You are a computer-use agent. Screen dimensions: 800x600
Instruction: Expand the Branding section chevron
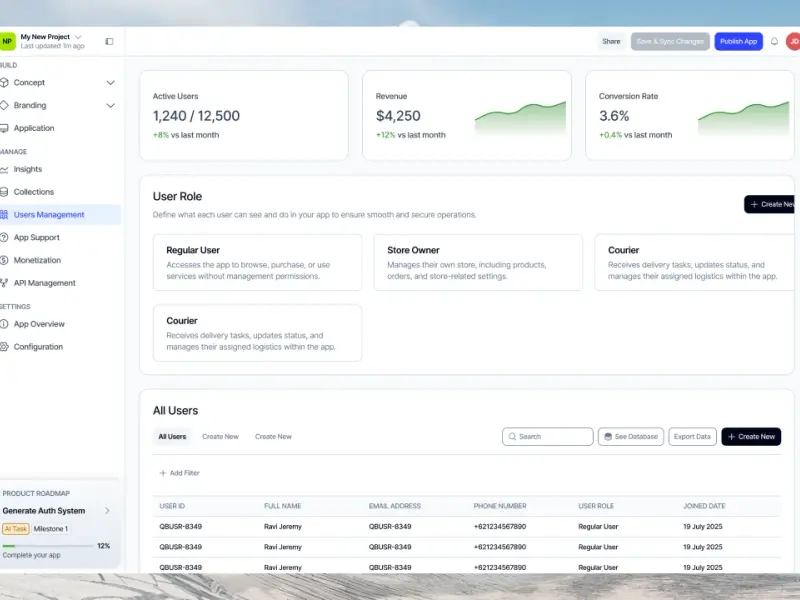pos(110,105)
